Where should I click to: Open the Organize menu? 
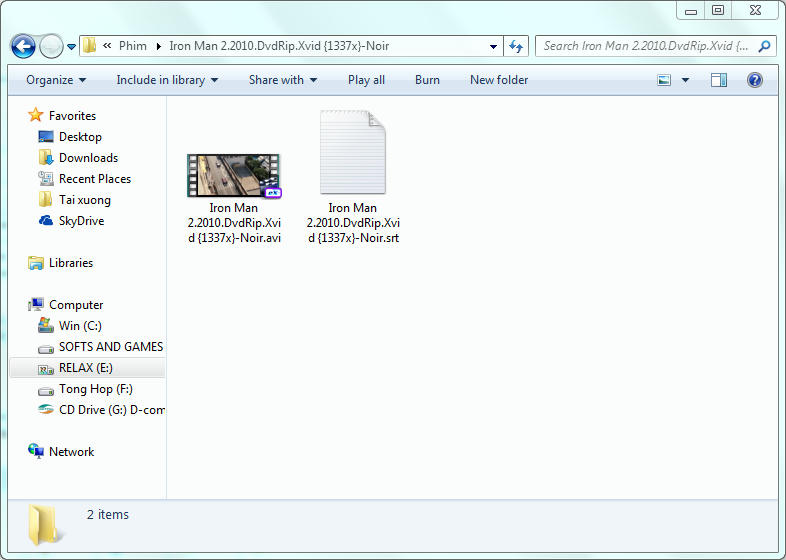(56, 80)
